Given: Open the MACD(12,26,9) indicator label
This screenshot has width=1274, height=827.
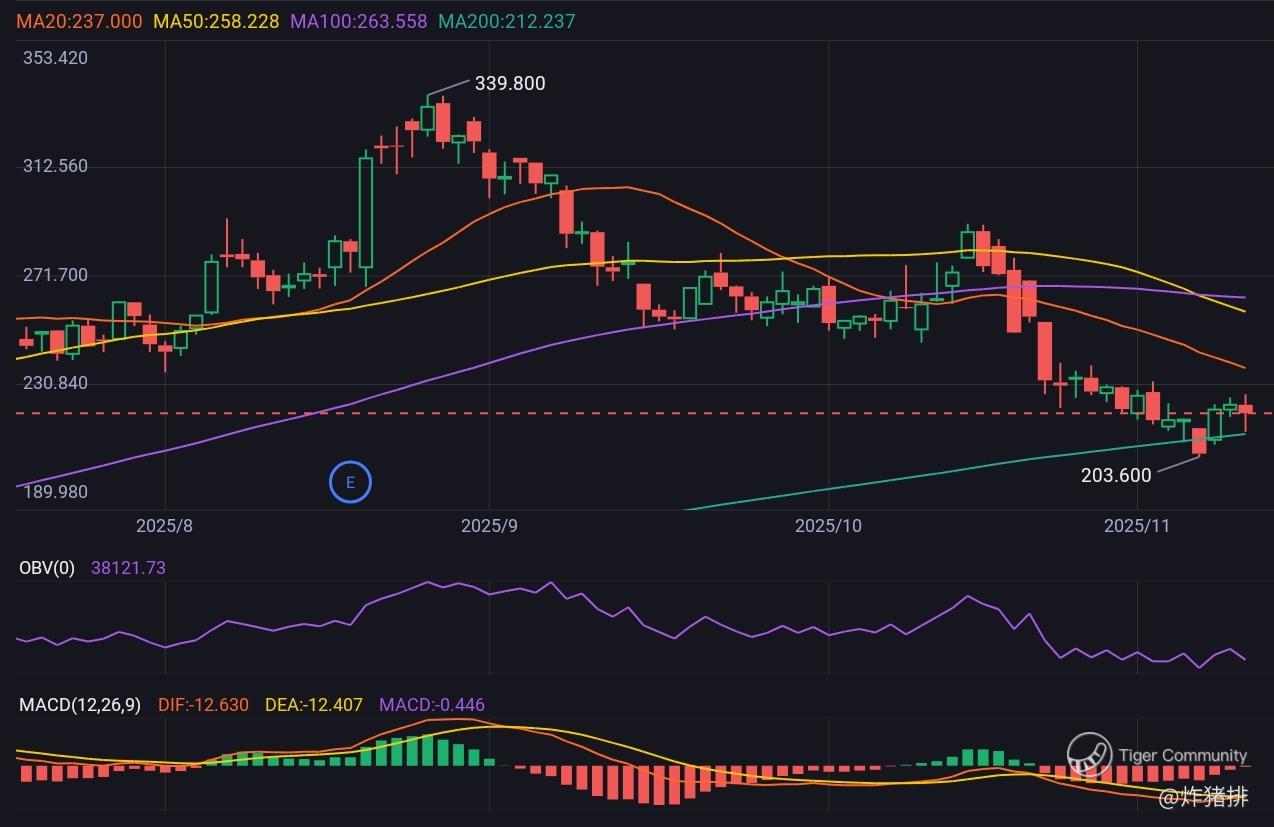Looking at the screenshot, I should [x=80, y=705].
